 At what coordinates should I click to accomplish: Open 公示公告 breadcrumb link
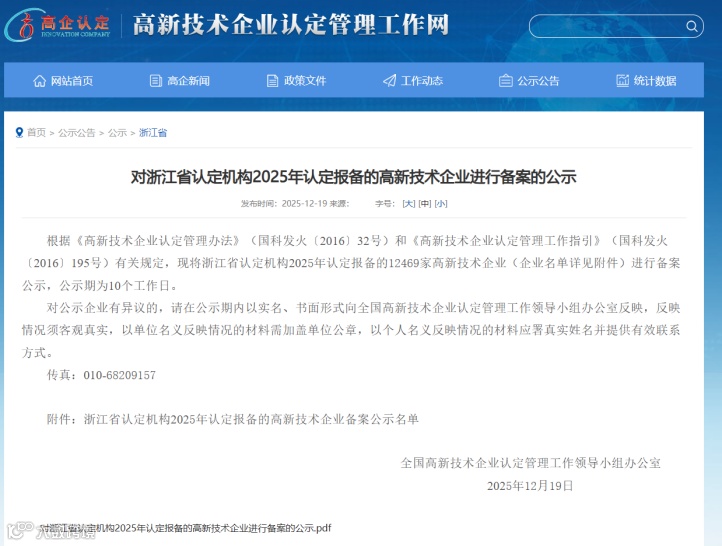pyautogui.click(x=76, y=133)
